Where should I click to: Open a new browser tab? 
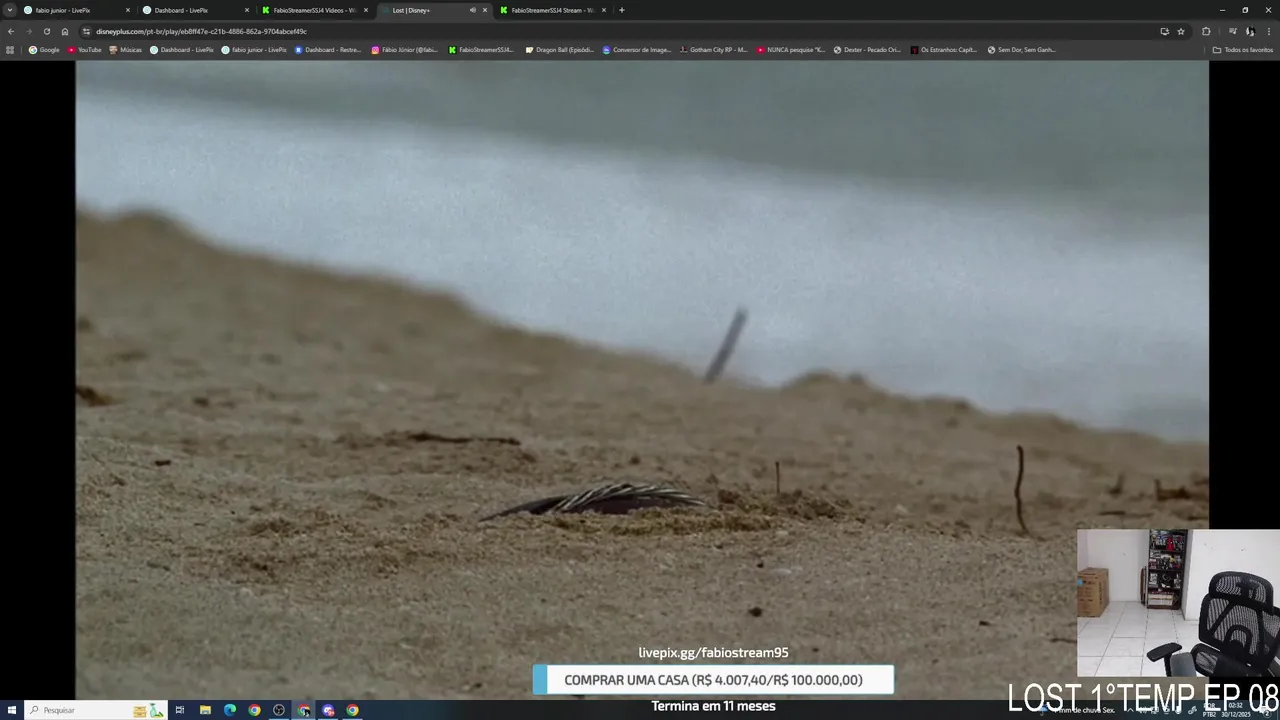[x=622, y=10]
